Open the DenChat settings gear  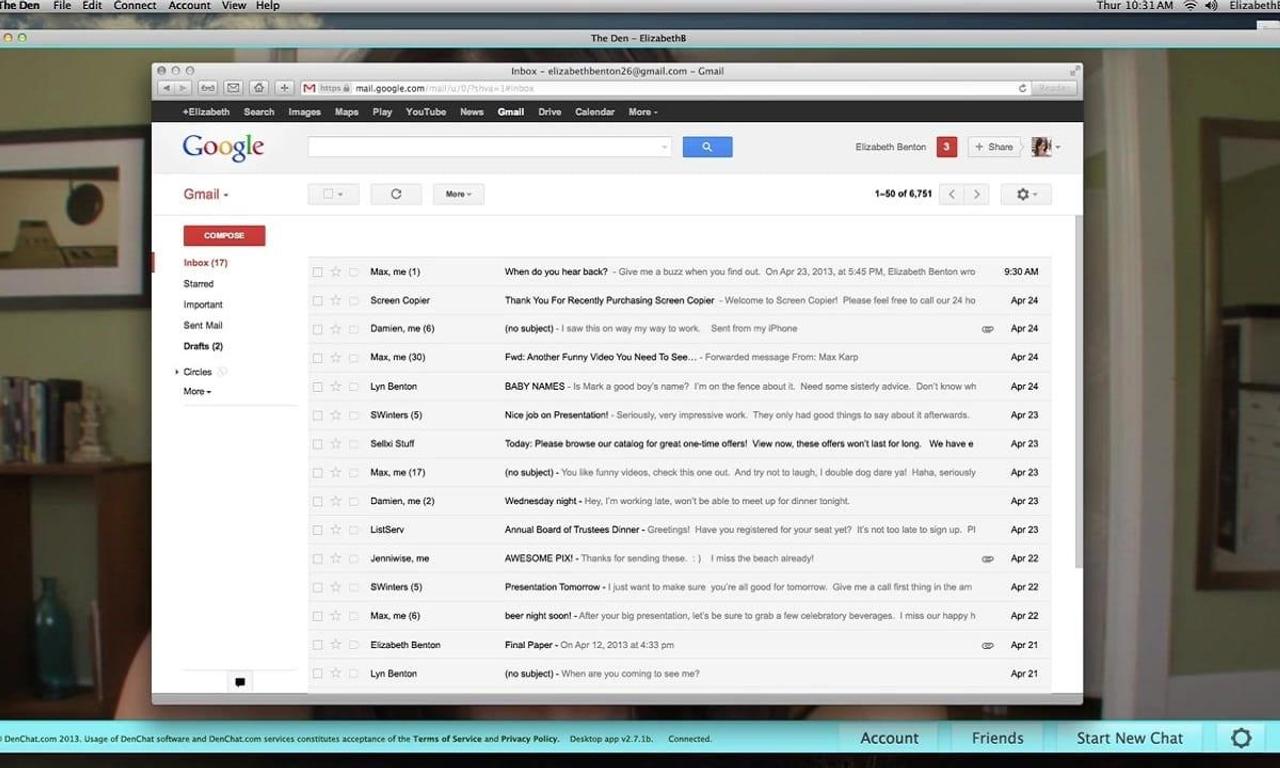click(1241, 738)
